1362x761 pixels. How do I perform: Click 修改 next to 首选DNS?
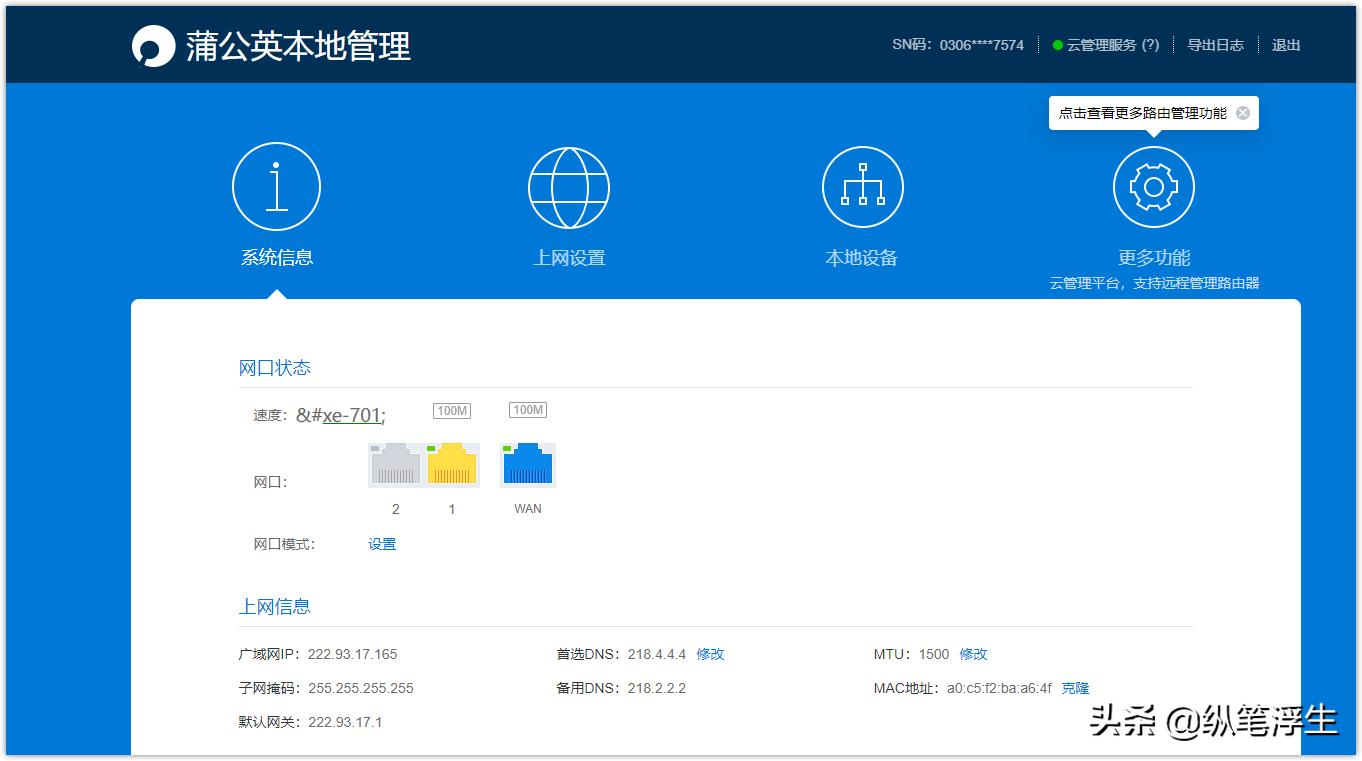(710, 654)
